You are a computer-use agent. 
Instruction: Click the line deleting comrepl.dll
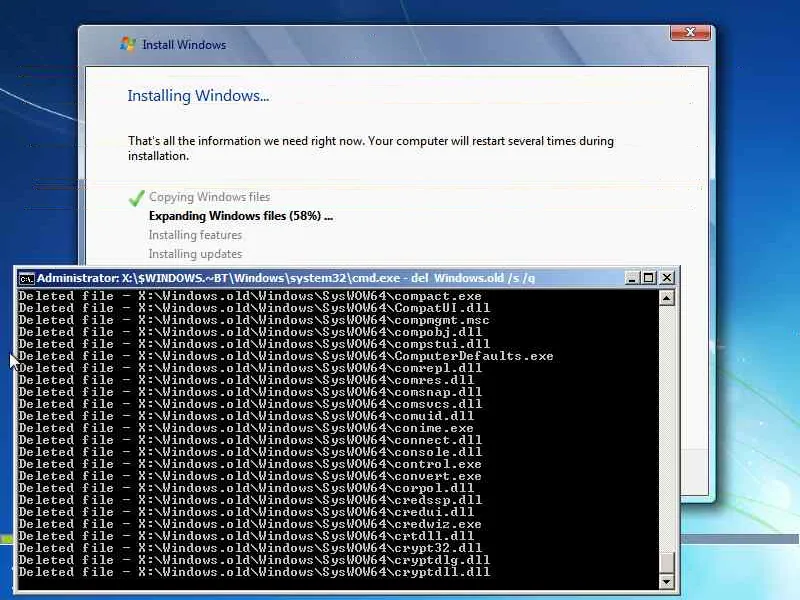250,368
